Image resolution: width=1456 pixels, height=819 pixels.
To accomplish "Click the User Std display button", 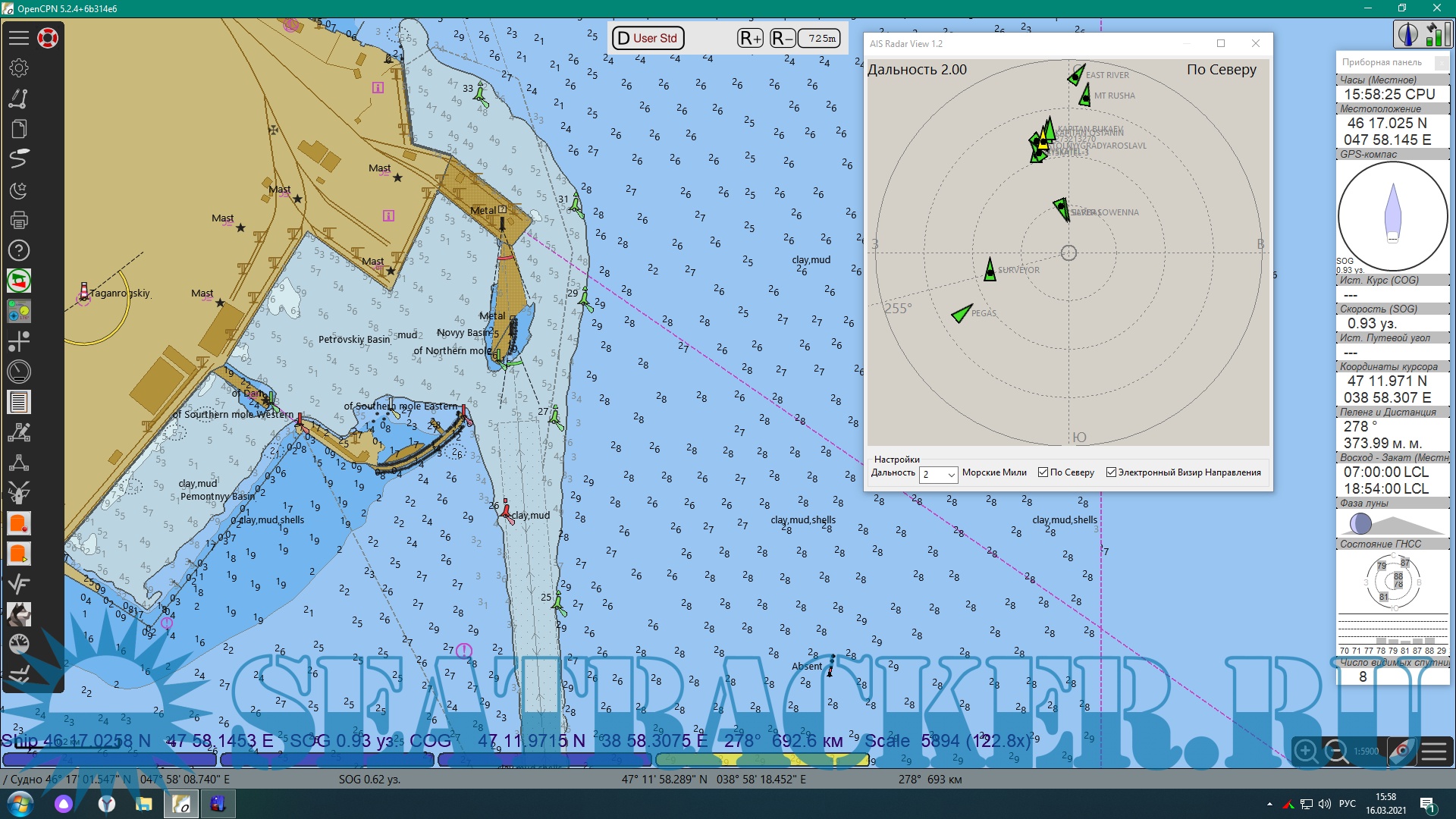I will [x=648, y=38].
